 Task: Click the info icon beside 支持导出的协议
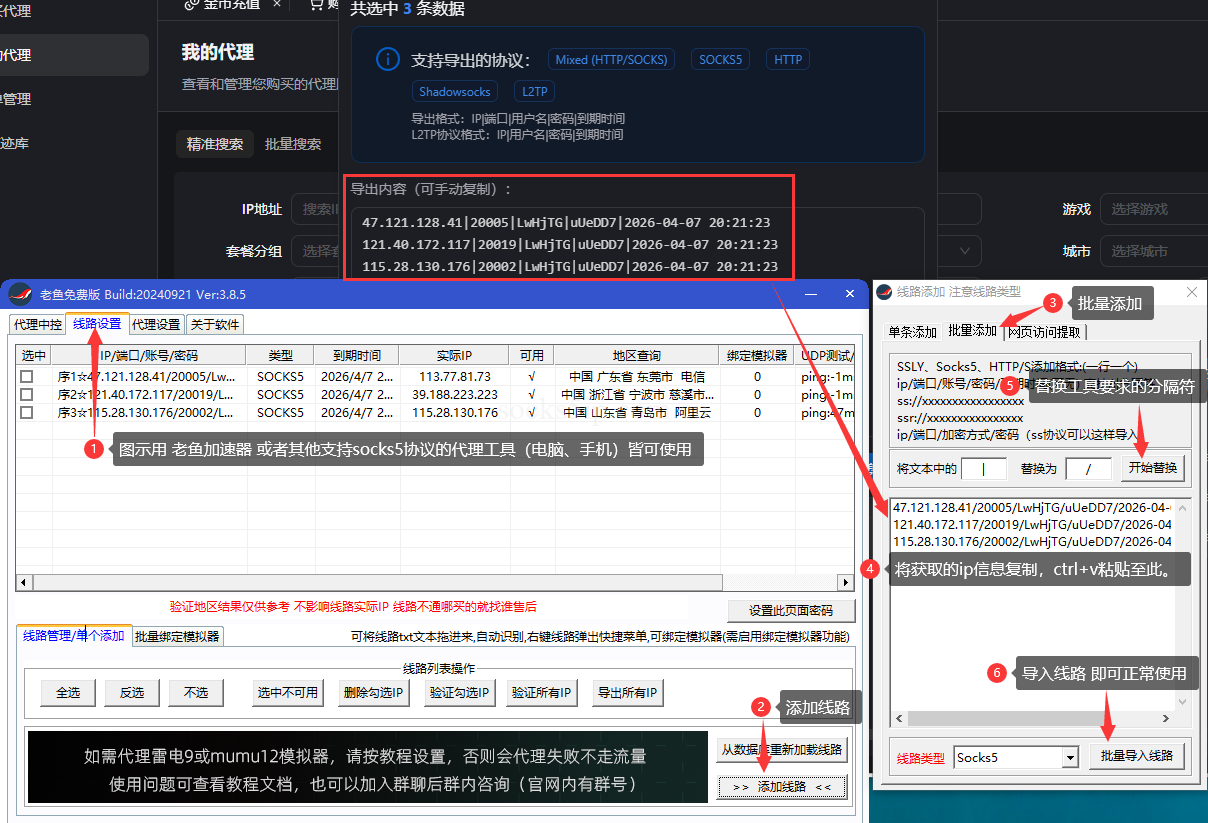(387, 59)
